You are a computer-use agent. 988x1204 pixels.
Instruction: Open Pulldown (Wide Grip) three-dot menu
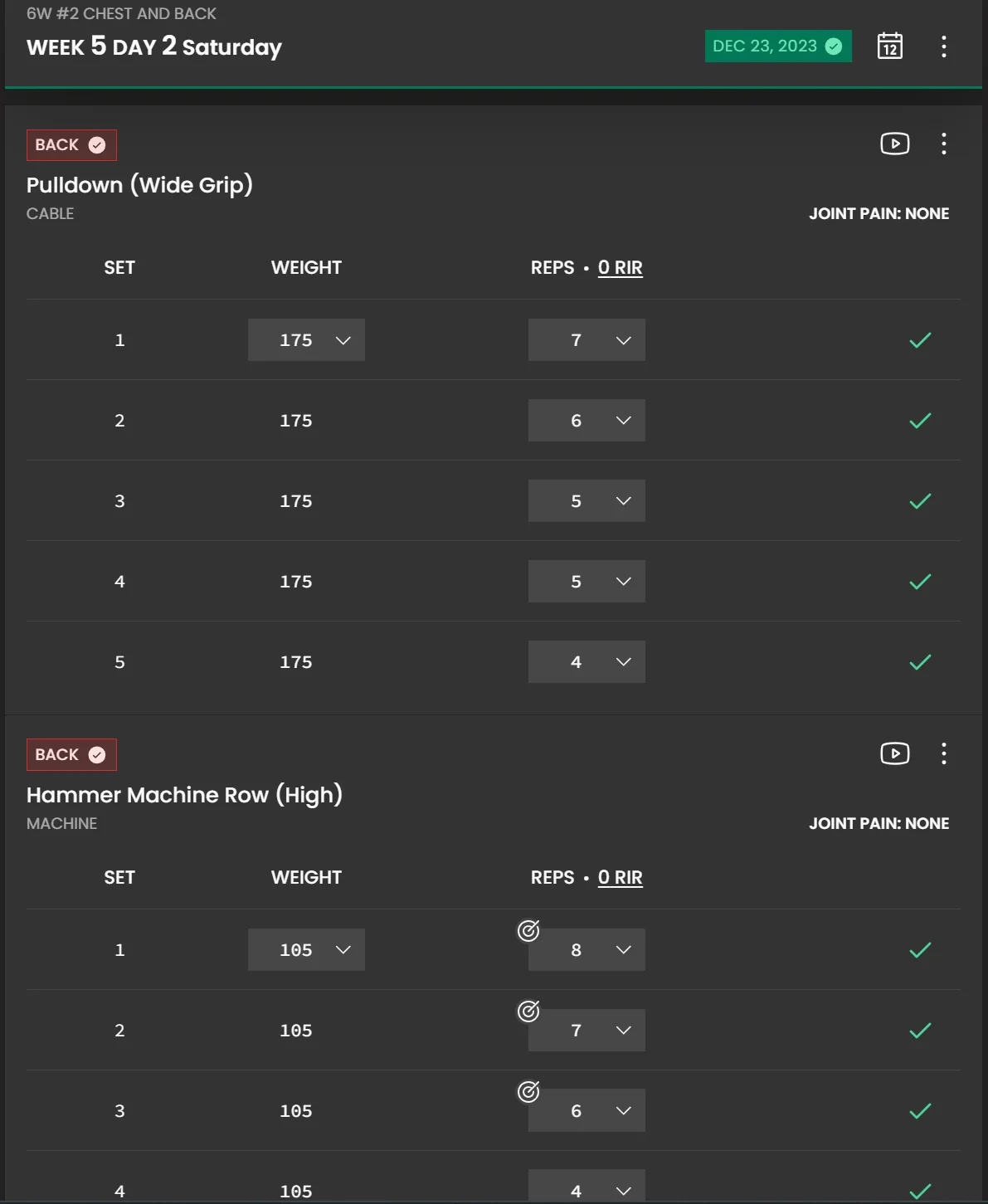click(x=943, y=144)
